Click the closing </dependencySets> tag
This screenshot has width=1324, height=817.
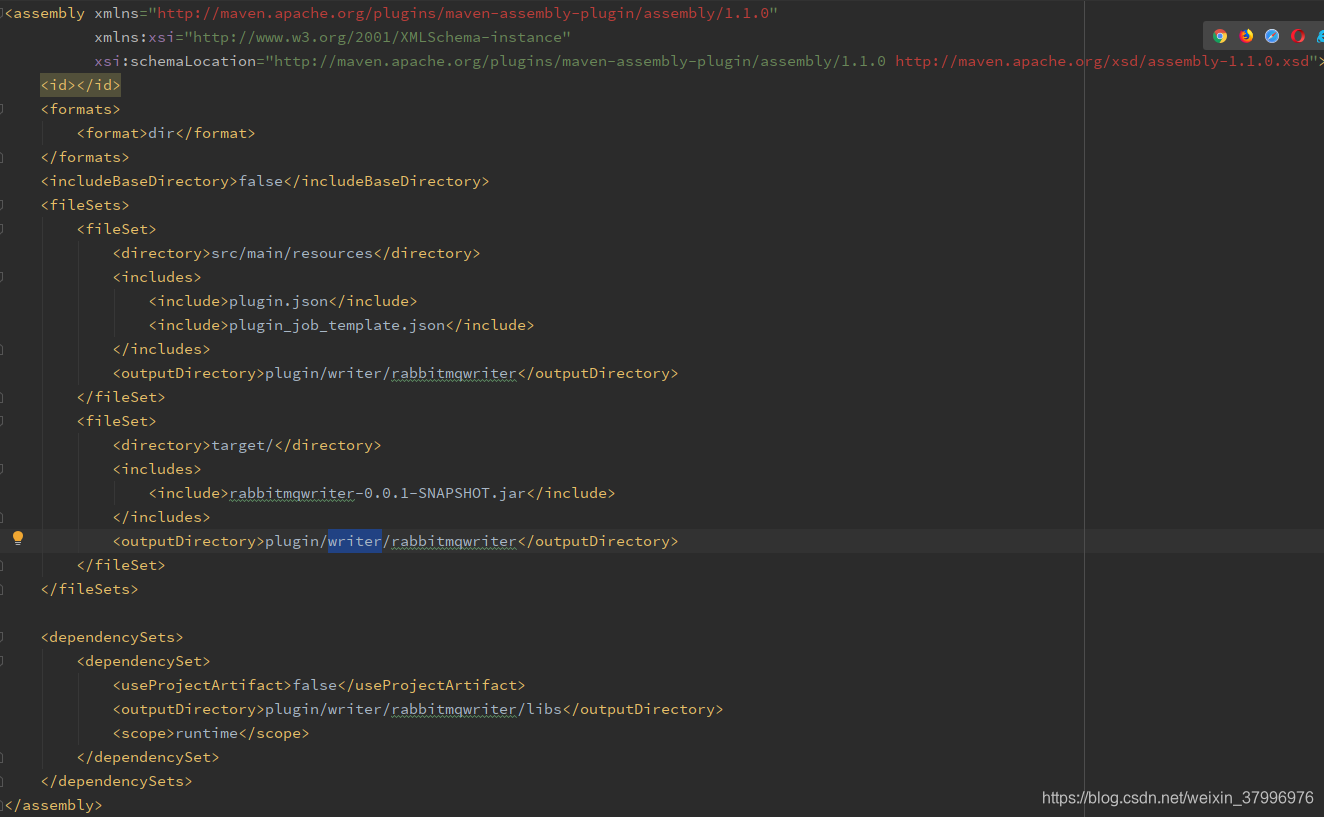[116, 781]
